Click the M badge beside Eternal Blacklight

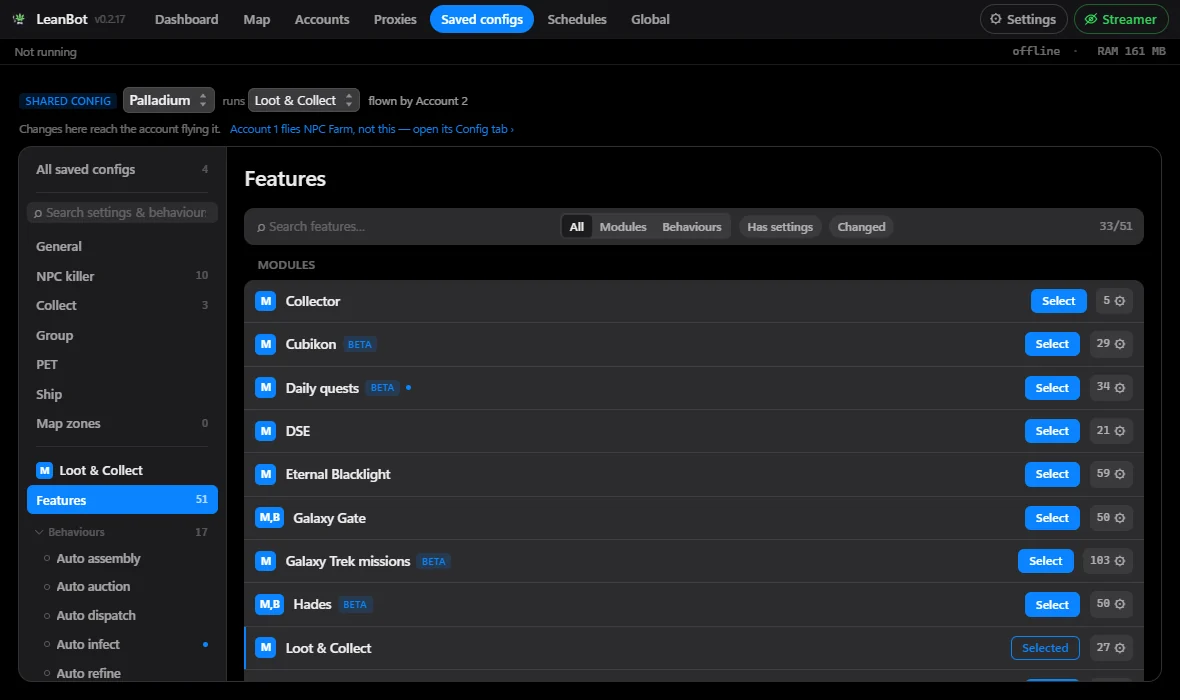[266, 474]
